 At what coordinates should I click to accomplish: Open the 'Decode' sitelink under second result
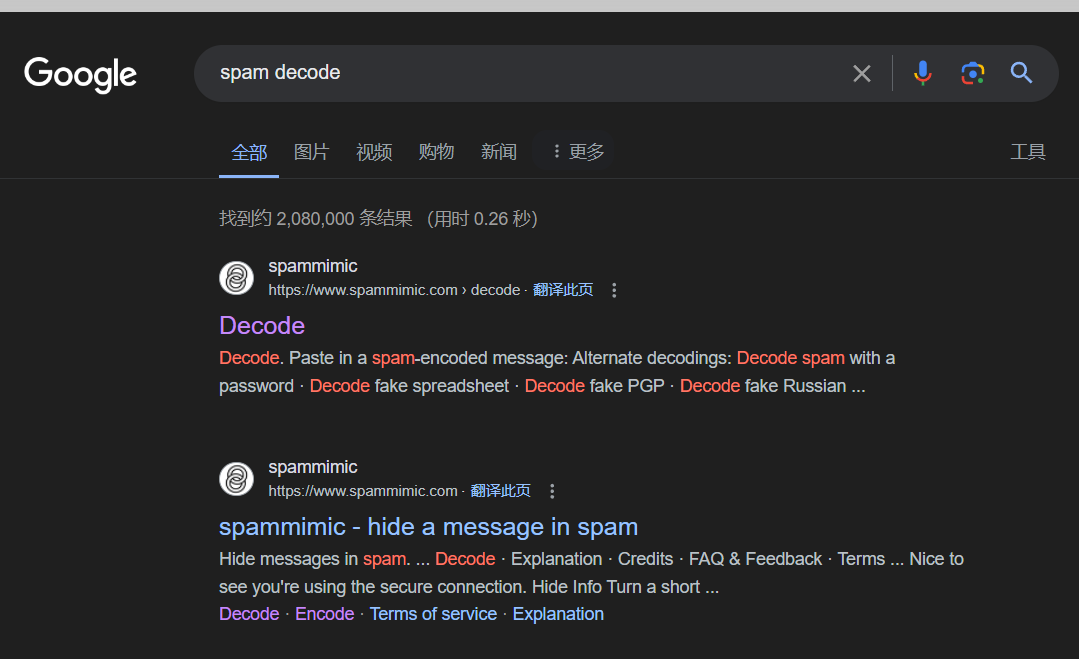coord(249,614)
